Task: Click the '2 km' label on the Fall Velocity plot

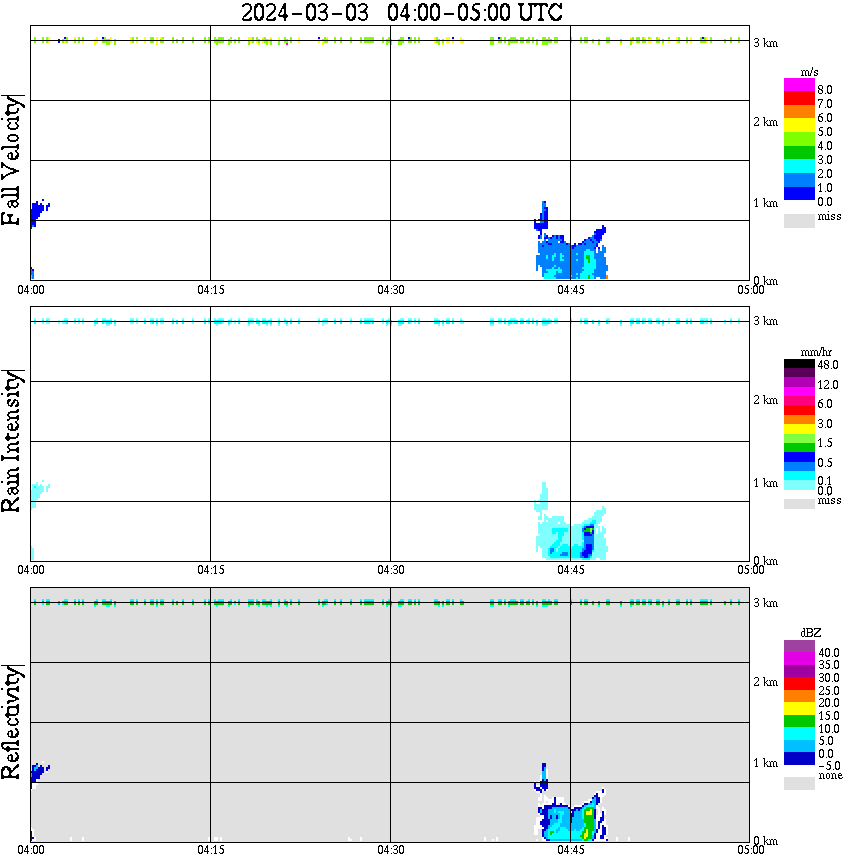Action: [x=766, y=122]
